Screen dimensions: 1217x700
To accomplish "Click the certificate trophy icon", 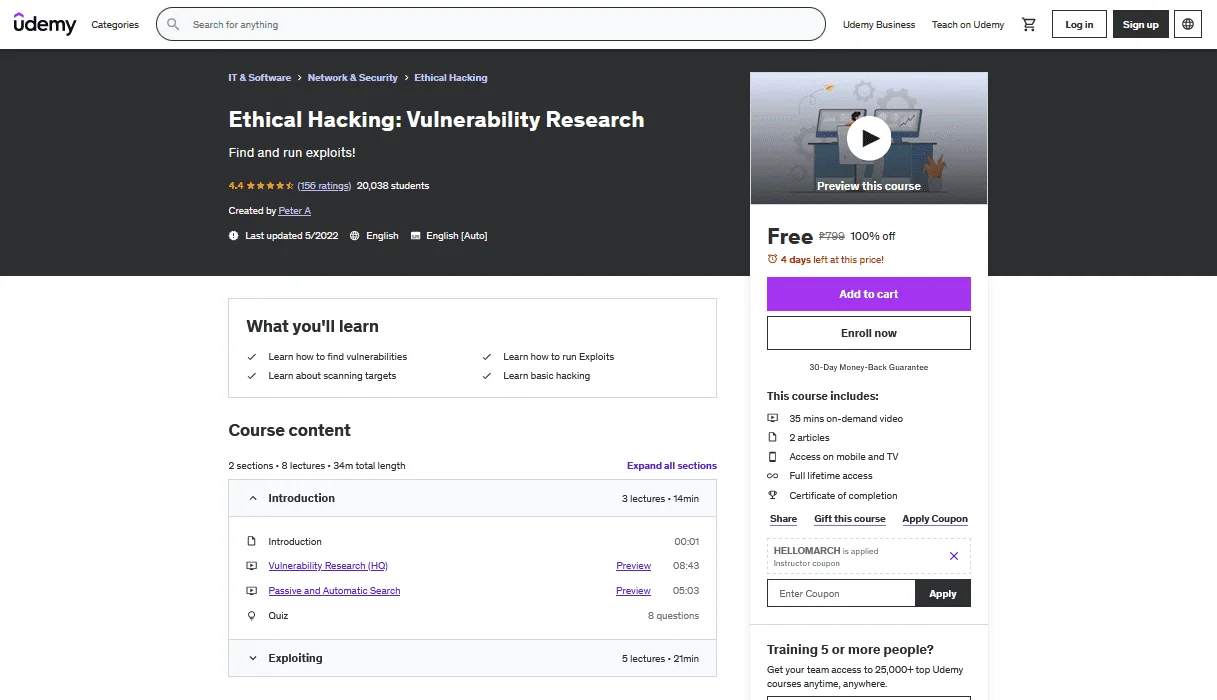I will pos(772,495).
